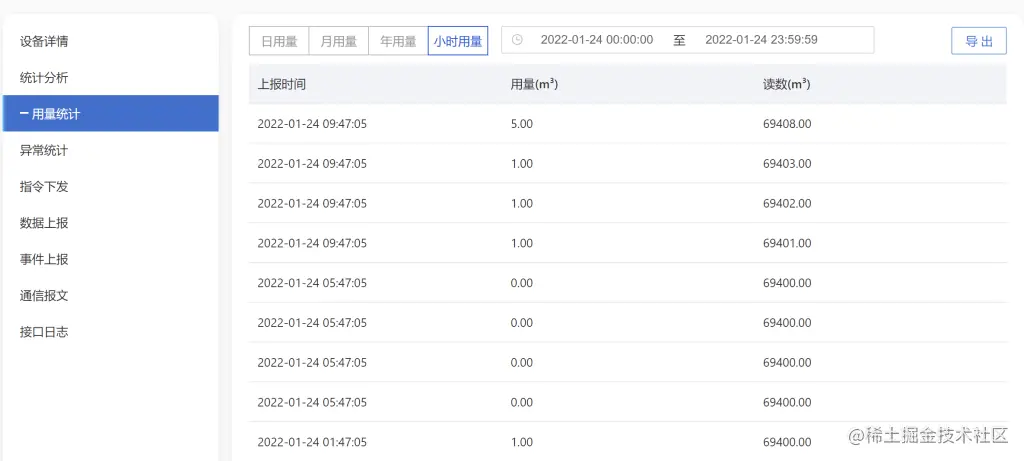Viewport: 1024px width, 461px height.
Task: Edit start time 2022-01-24 00:00:00 field
Action: [597, 40]
